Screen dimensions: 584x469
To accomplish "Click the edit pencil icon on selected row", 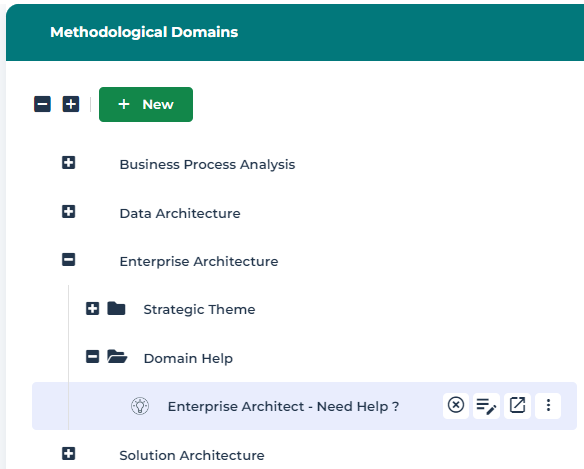I will click(x=486, y=406).
